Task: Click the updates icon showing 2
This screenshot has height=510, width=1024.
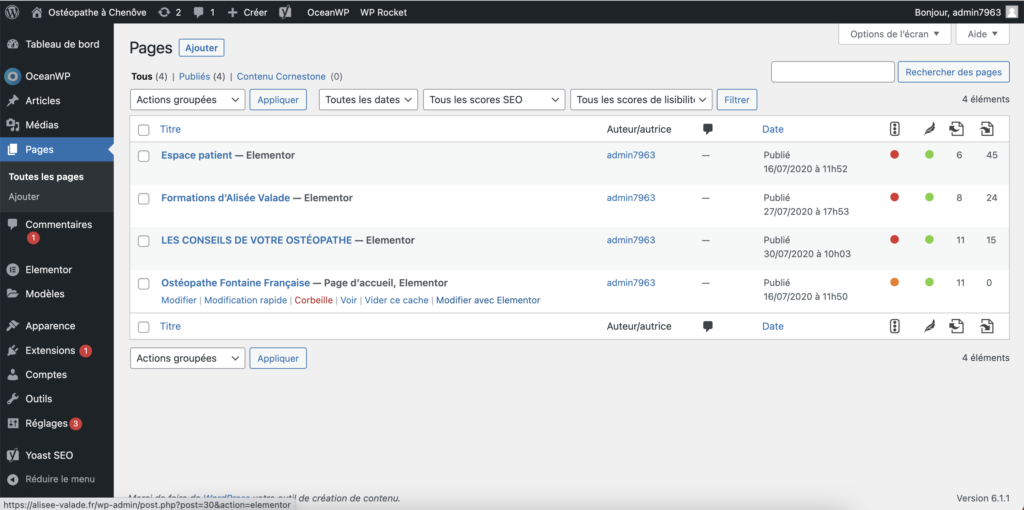Action: point(169,12)
